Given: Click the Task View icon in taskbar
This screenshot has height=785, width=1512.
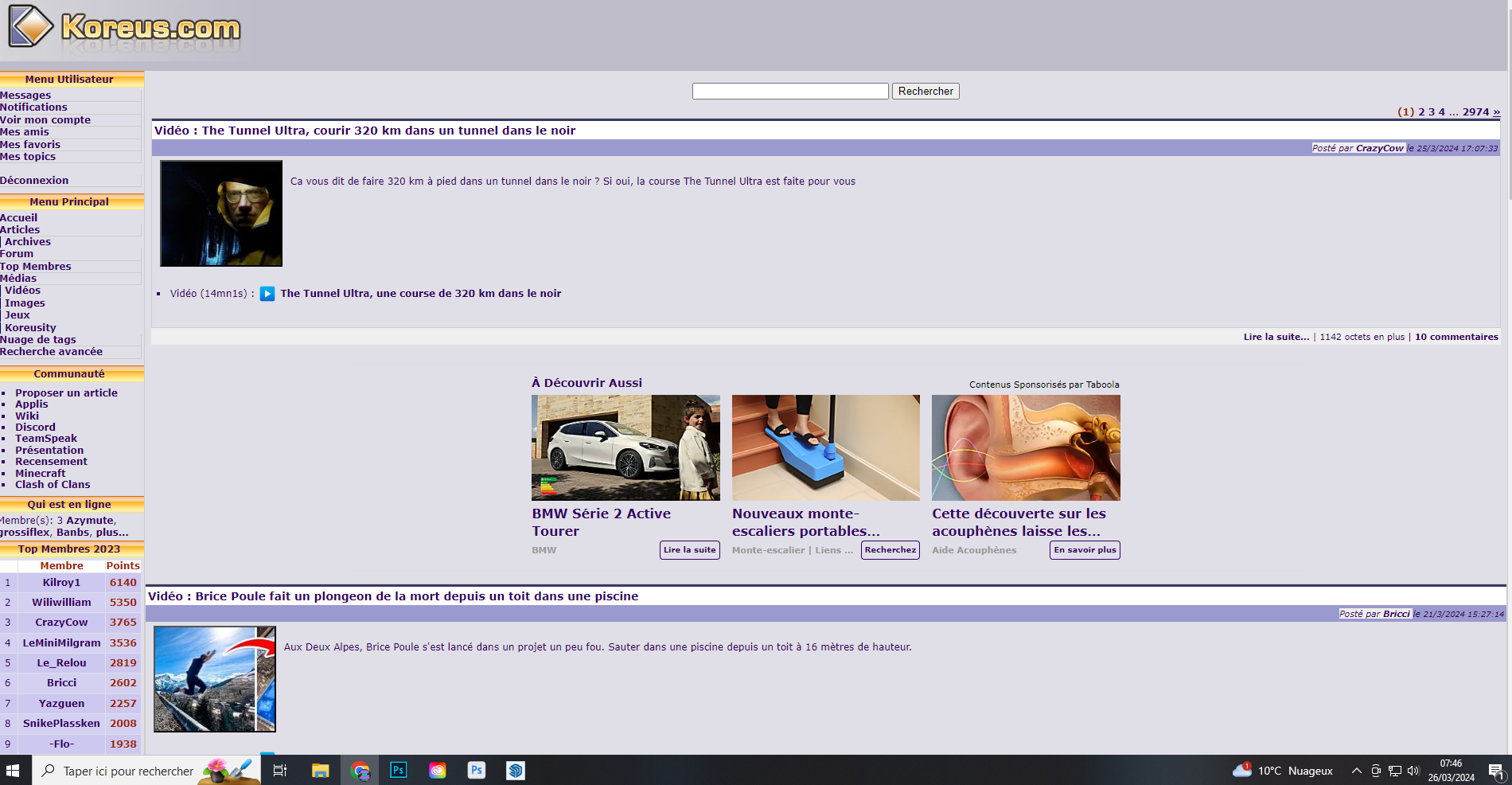Looking at the screenshot, I should click(280, 770).
